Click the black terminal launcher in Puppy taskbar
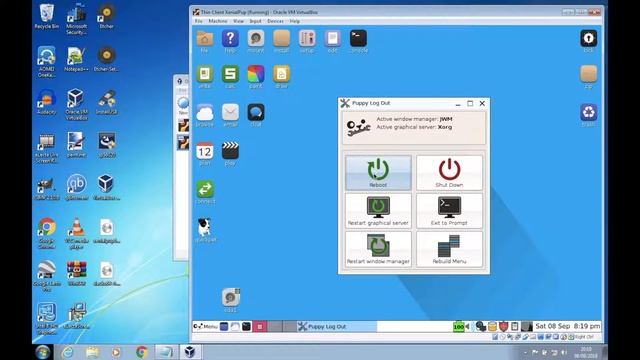640x360 pixels. (x=247, y=327)
